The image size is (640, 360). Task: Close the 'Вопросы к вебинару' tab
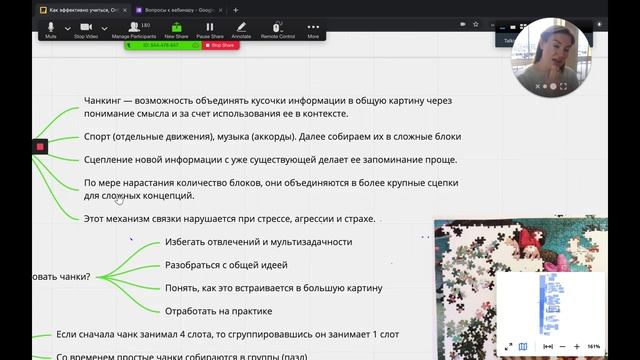[x=220, y=10]
